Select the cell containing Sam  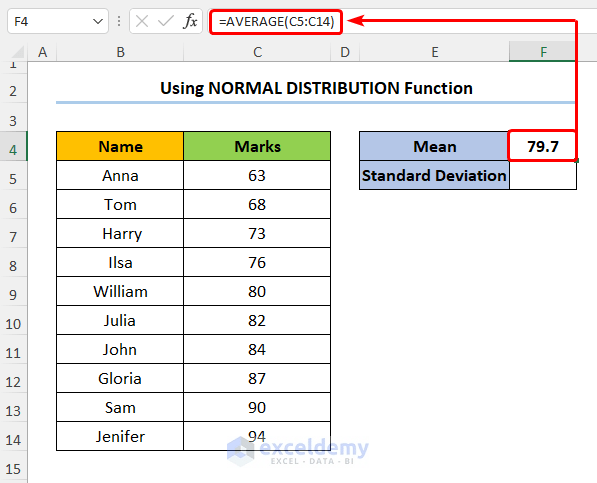[x=120, y=407]
